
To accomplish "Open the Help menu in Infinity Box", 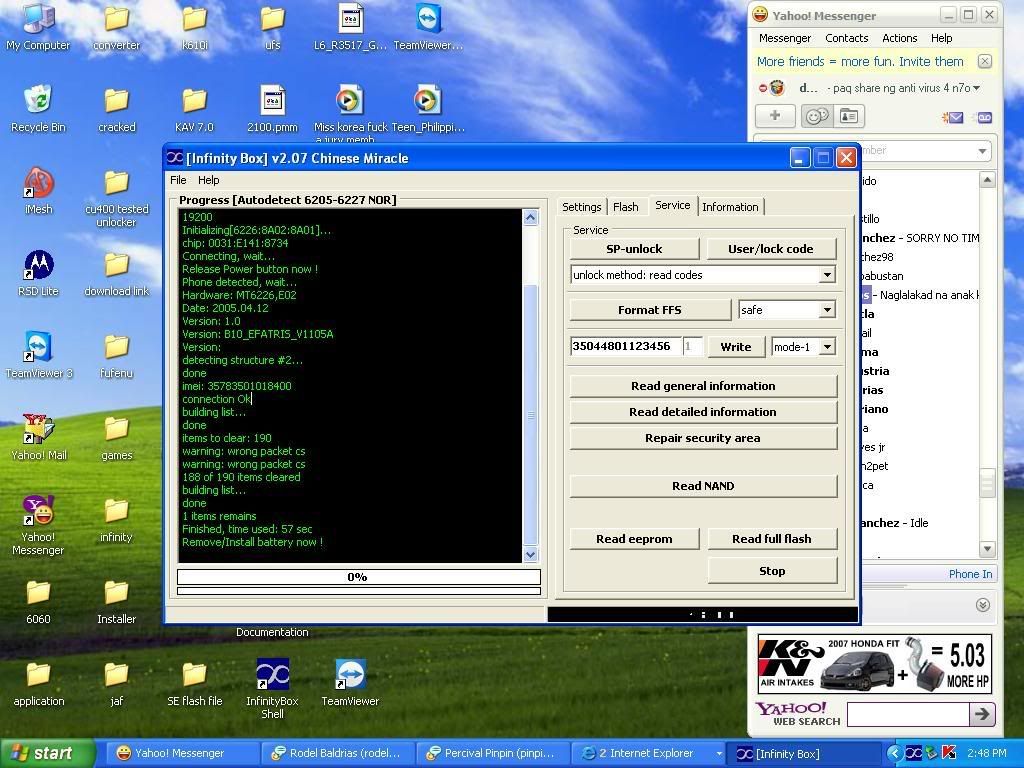I will point(208,180).
